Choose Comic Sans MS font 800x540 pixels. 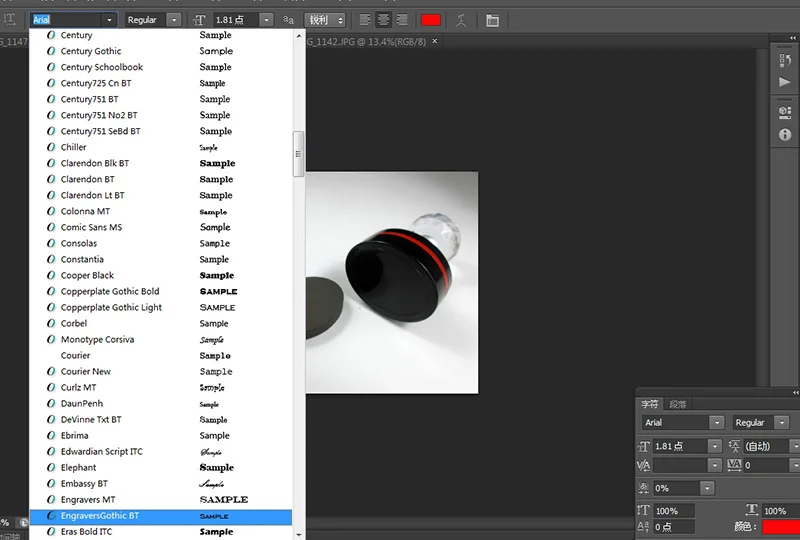pos(91,227)
